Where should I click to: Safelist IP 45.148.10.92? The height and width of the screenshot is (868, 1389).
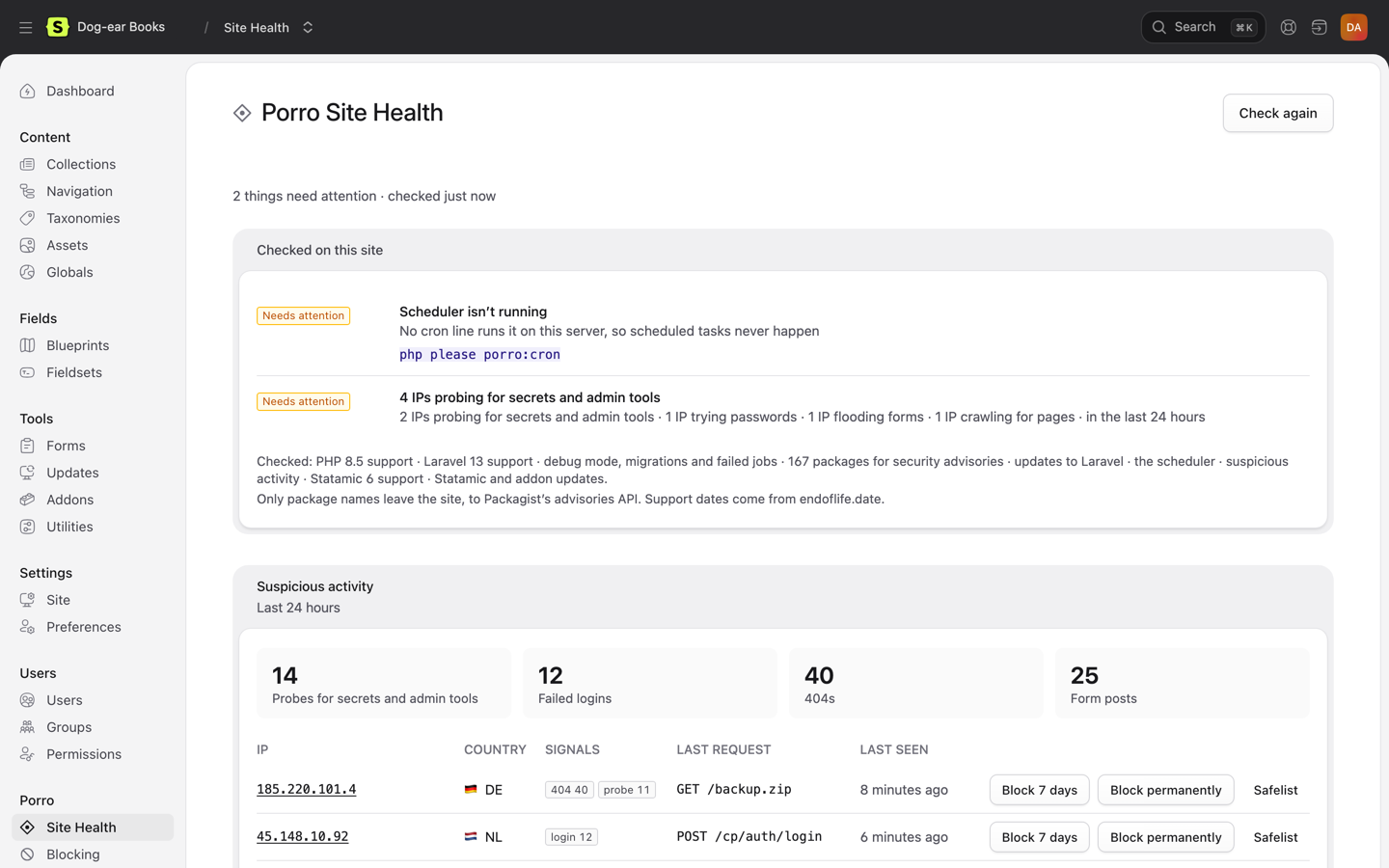click(1275, 837)
